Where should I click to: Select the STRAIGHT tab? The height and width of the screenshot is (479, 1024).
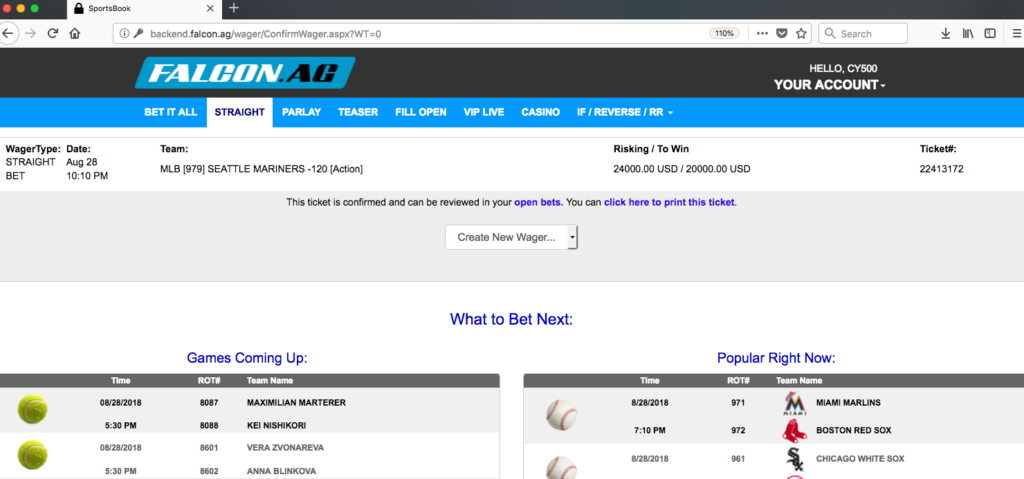240,112
